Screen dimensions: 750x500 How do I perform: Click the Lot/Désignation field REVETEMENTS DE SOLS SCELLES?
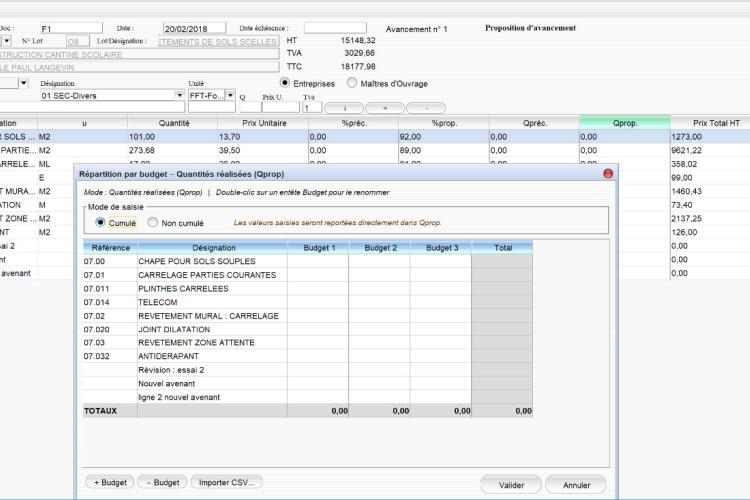[x=218, y=42]
